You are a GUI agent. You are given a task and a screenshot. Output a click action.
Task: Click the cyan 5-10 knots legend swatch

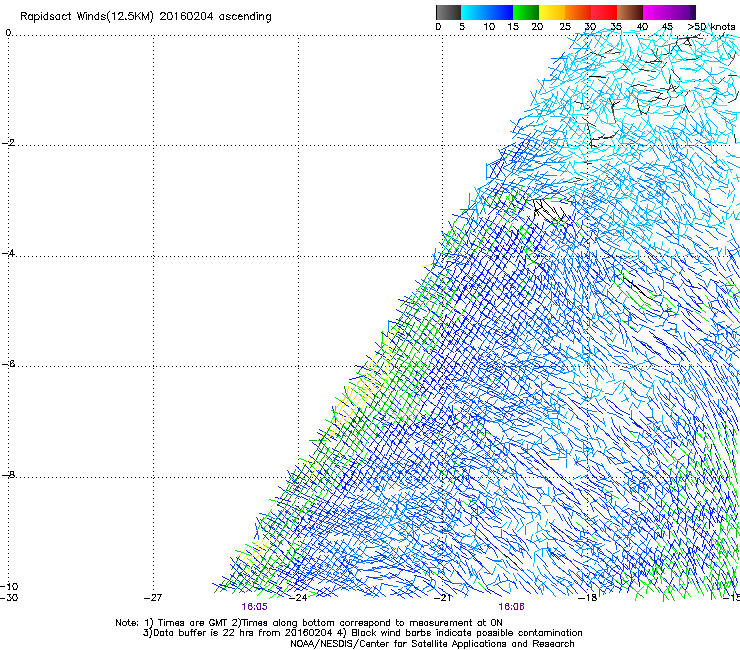pos(474,12)
